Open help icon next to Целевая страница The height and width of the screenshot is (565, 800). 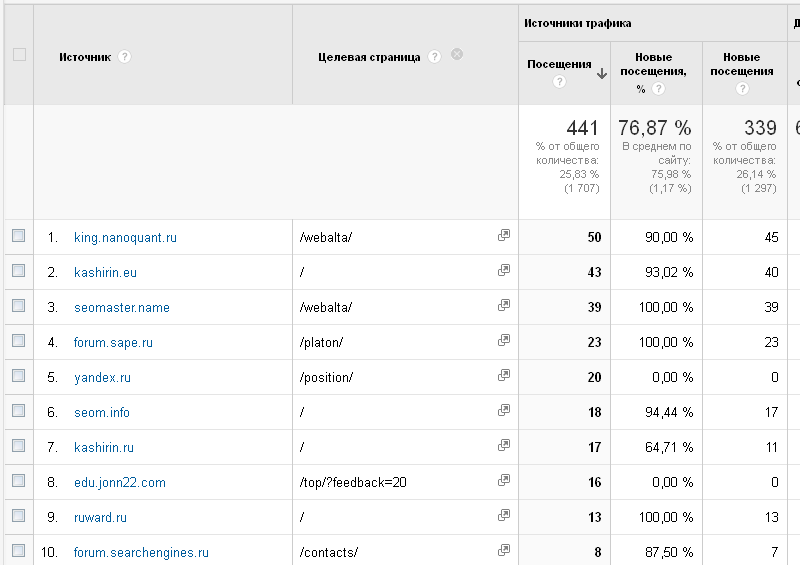click(434, 57)
